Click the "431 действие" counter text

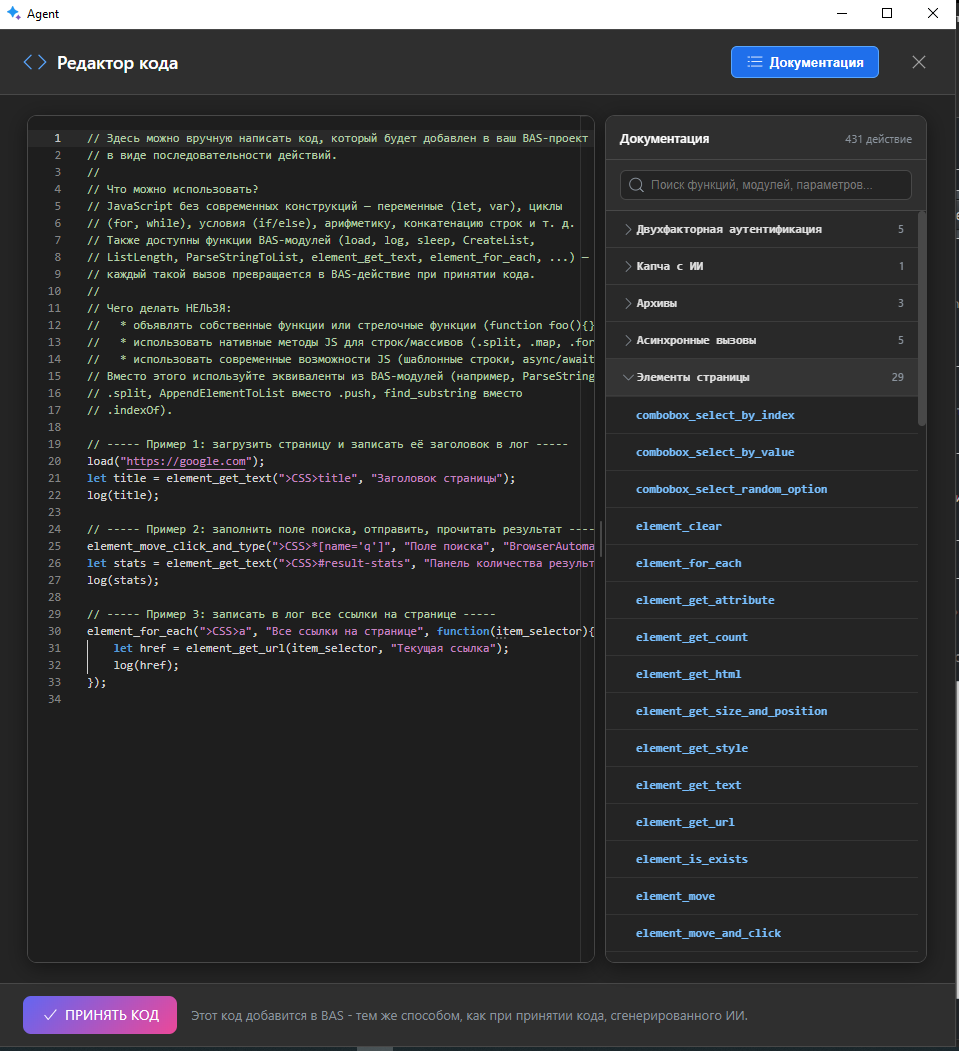878,139
